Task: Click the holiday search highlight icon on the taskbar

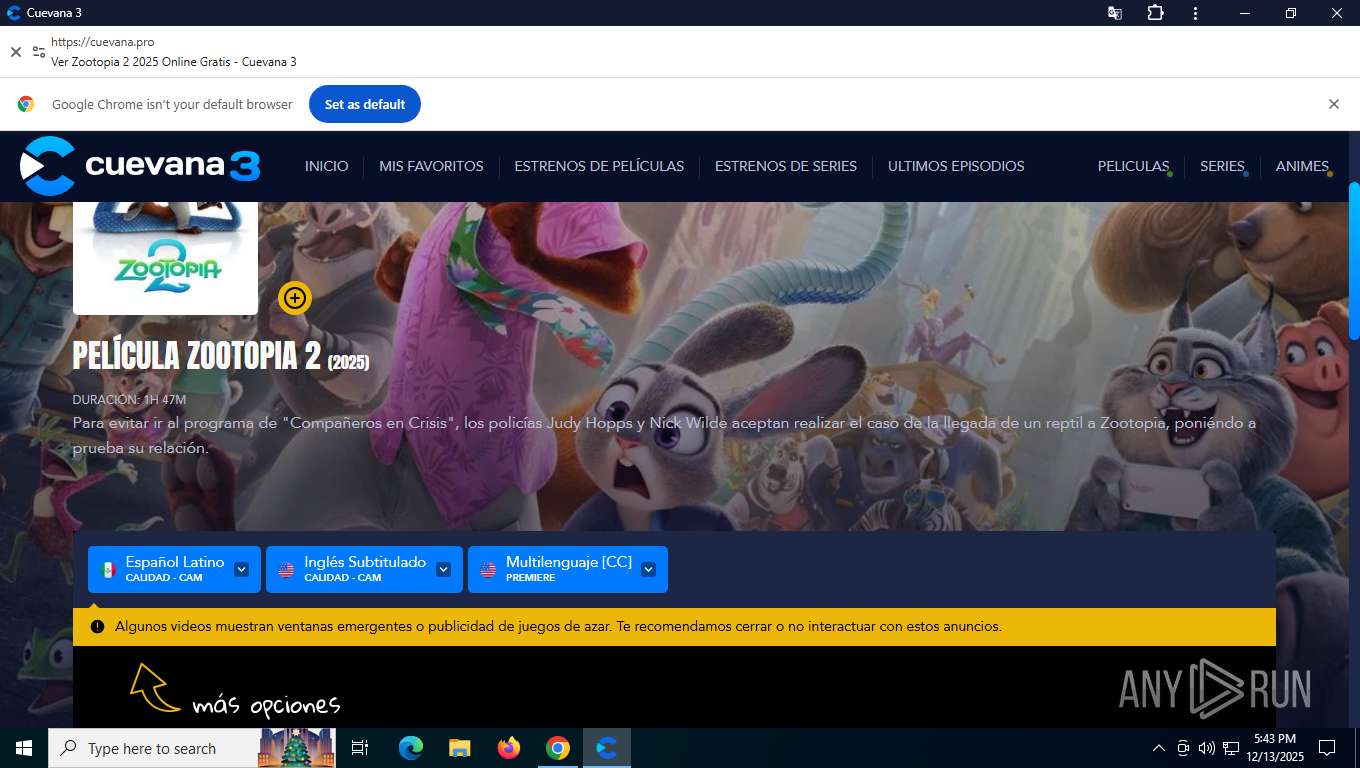Action: 297,748
